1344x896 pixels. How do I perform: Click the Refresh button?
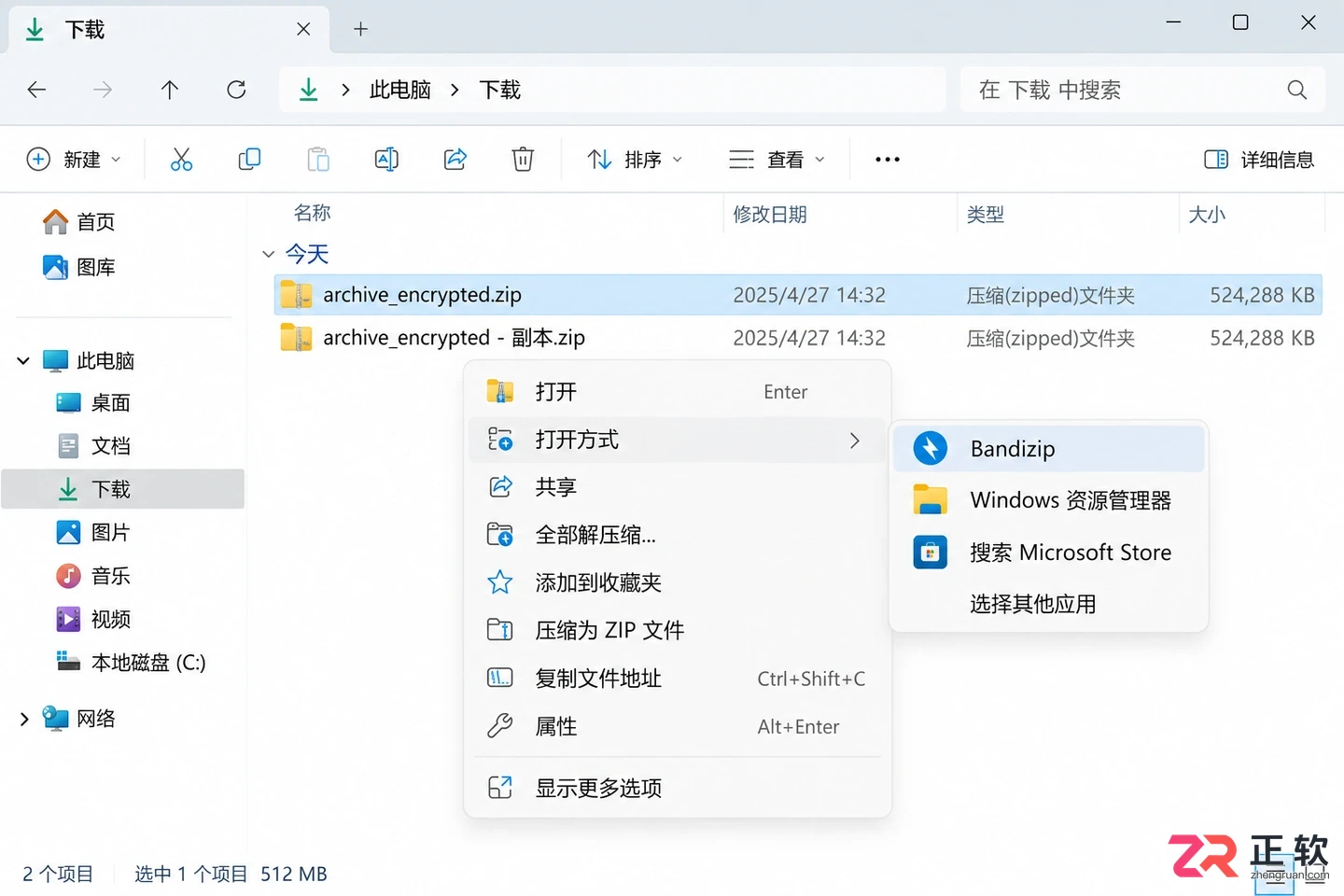236,90
